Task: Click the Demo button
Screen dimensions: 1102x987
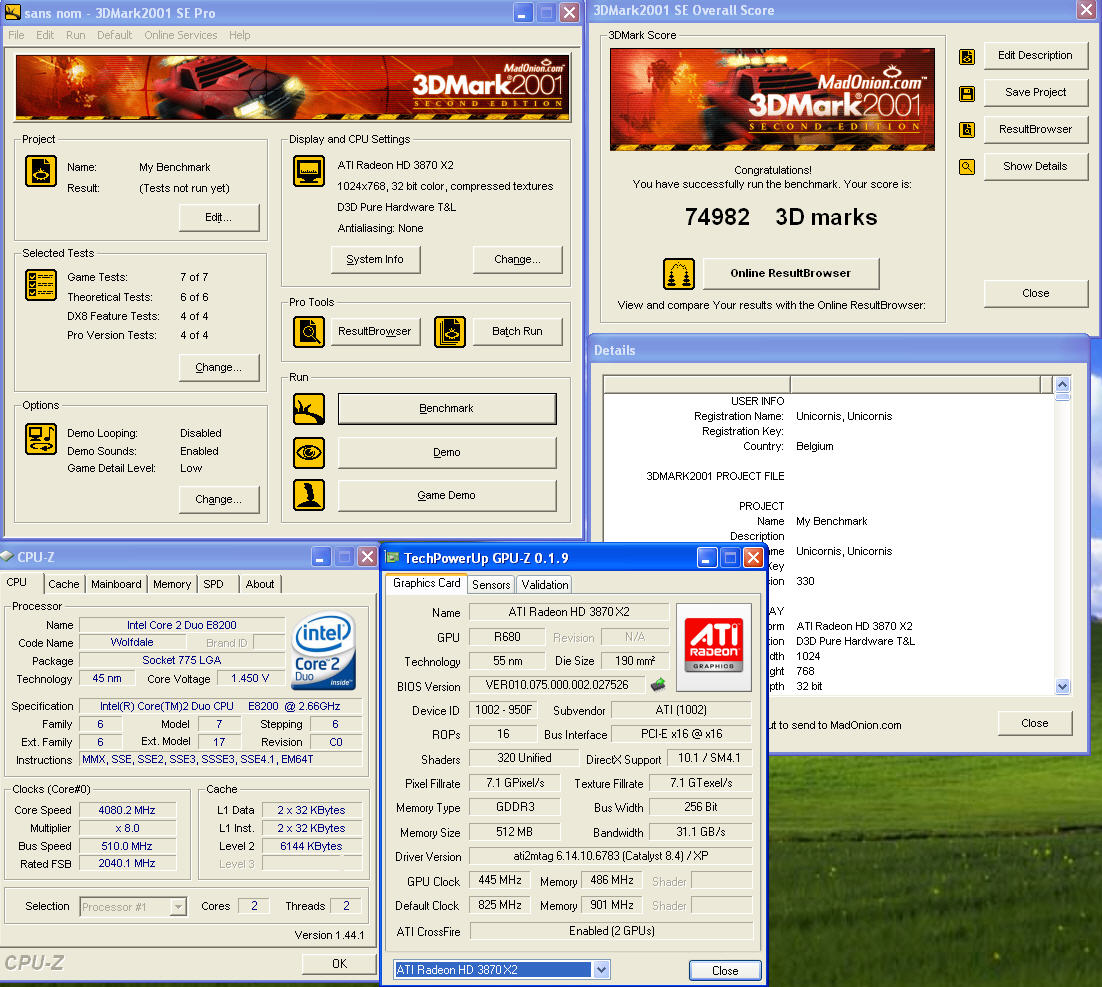Action: (447, 453)
